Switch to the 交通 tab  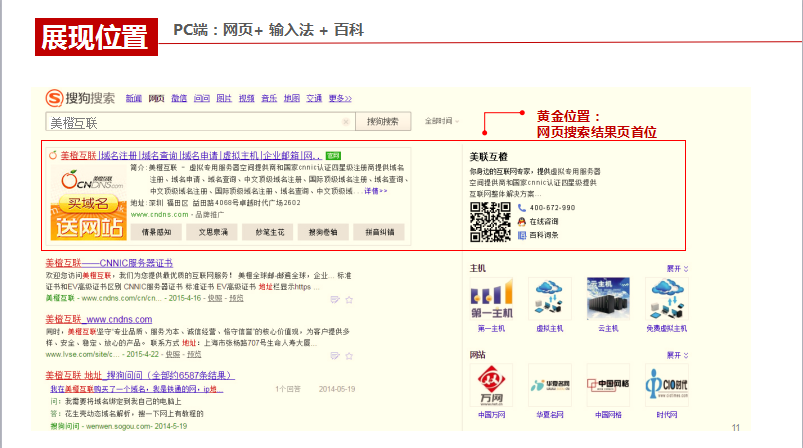pyautogui.click(x=314, y=98)
